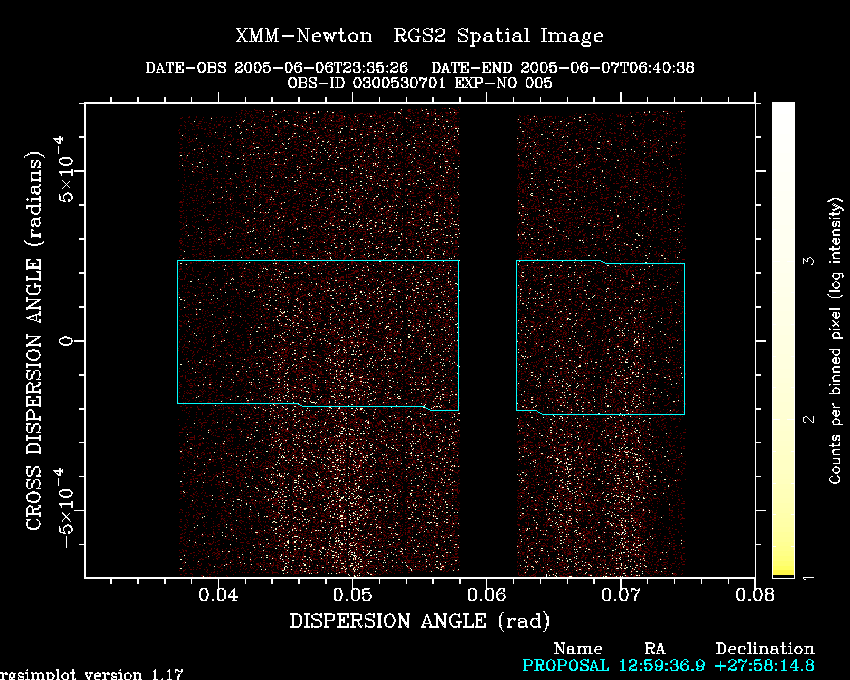
Task: Click the y-axis tick label 0
Action: (x=66, y=341)
